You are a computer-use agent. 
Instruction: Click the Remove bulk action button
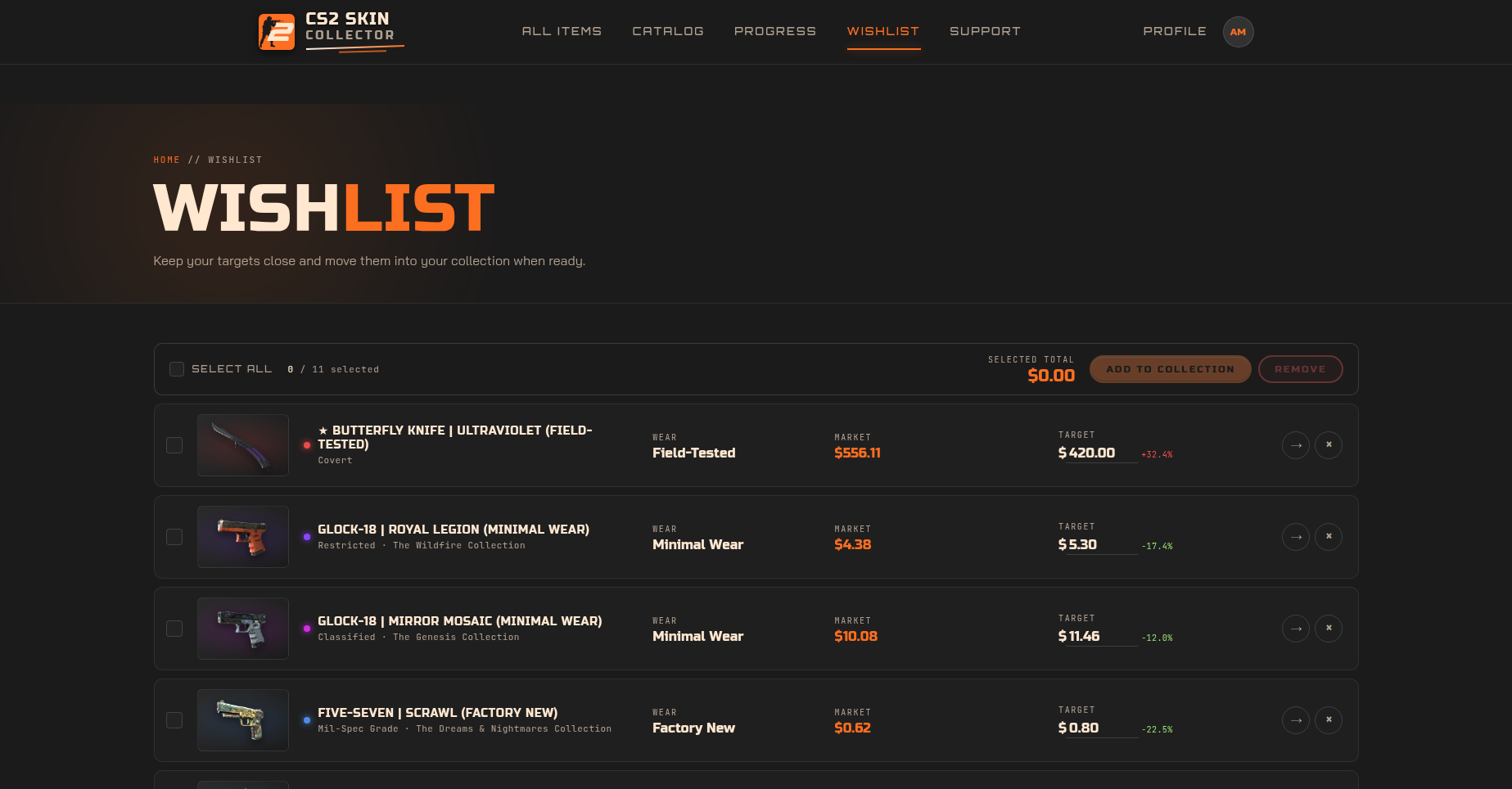pyautogui.click(x=1300, y=369)
